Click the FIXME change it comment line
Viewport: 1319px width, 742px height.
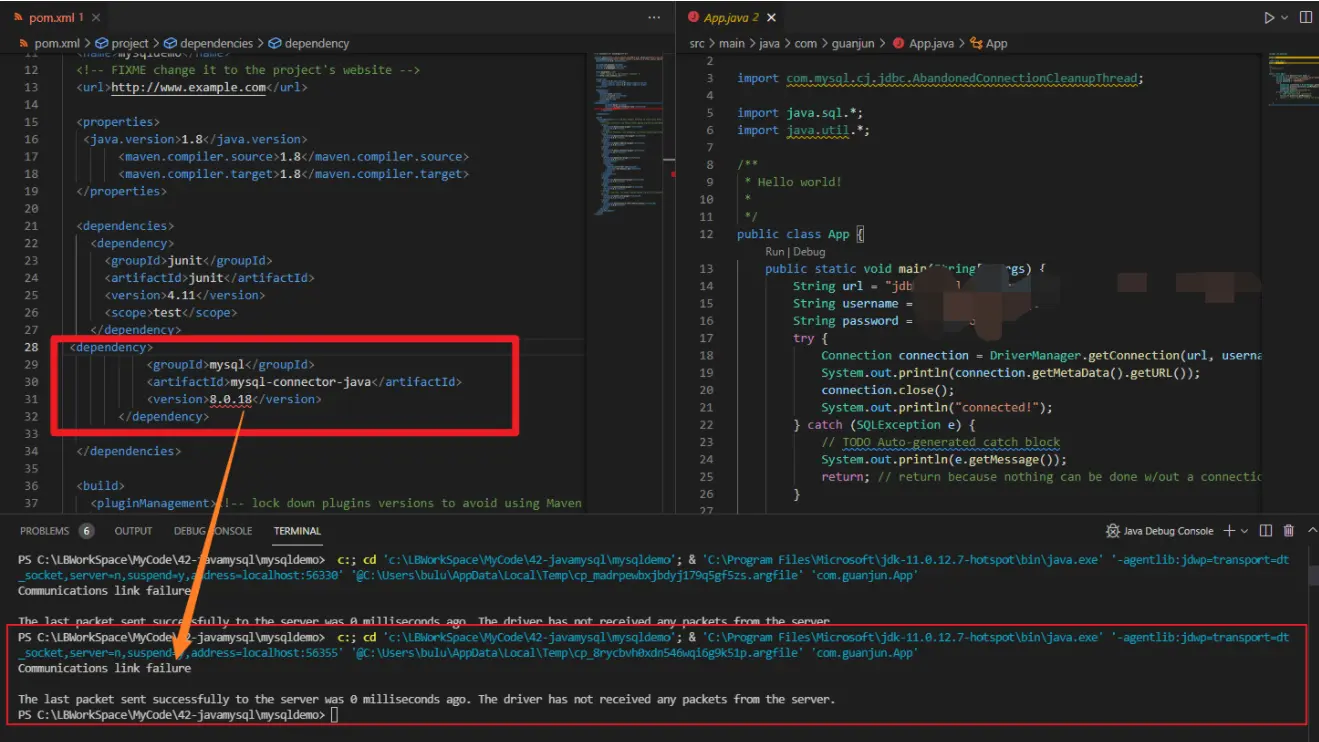248,70
